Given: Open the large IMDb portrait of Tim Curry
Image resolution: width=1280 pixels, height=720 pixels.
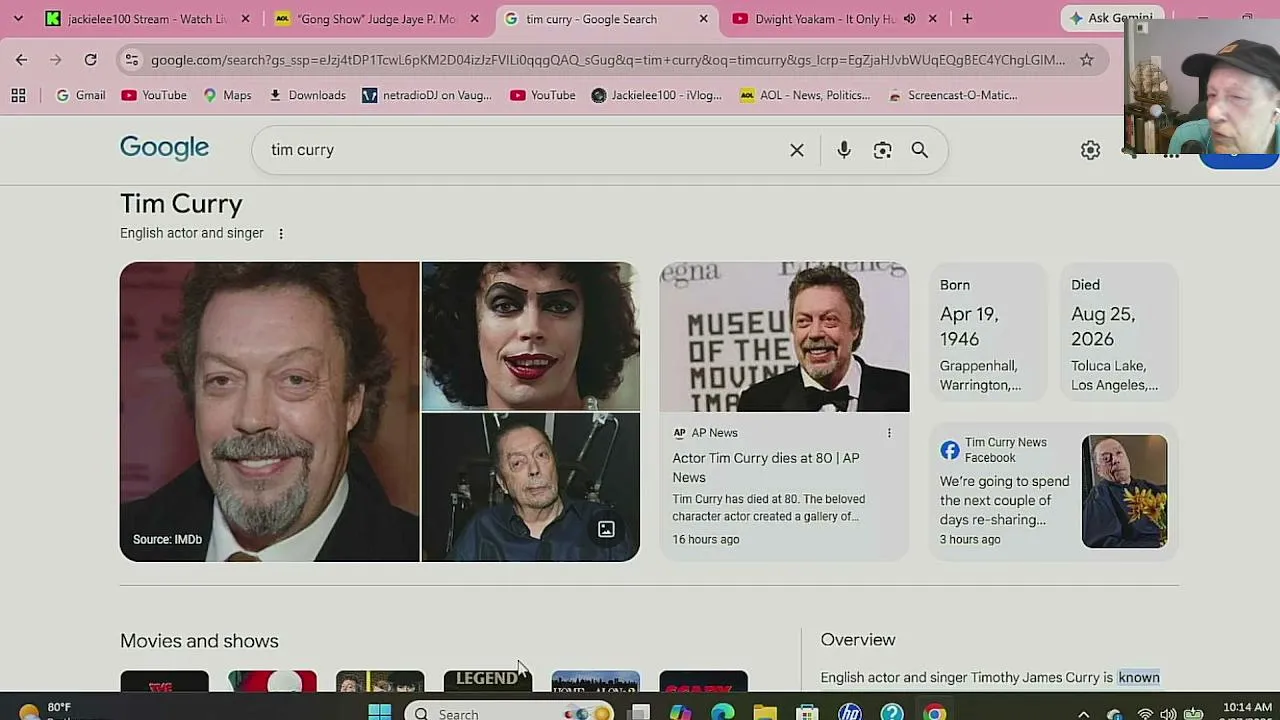Looking at the screenshot, I should [270, 412].
